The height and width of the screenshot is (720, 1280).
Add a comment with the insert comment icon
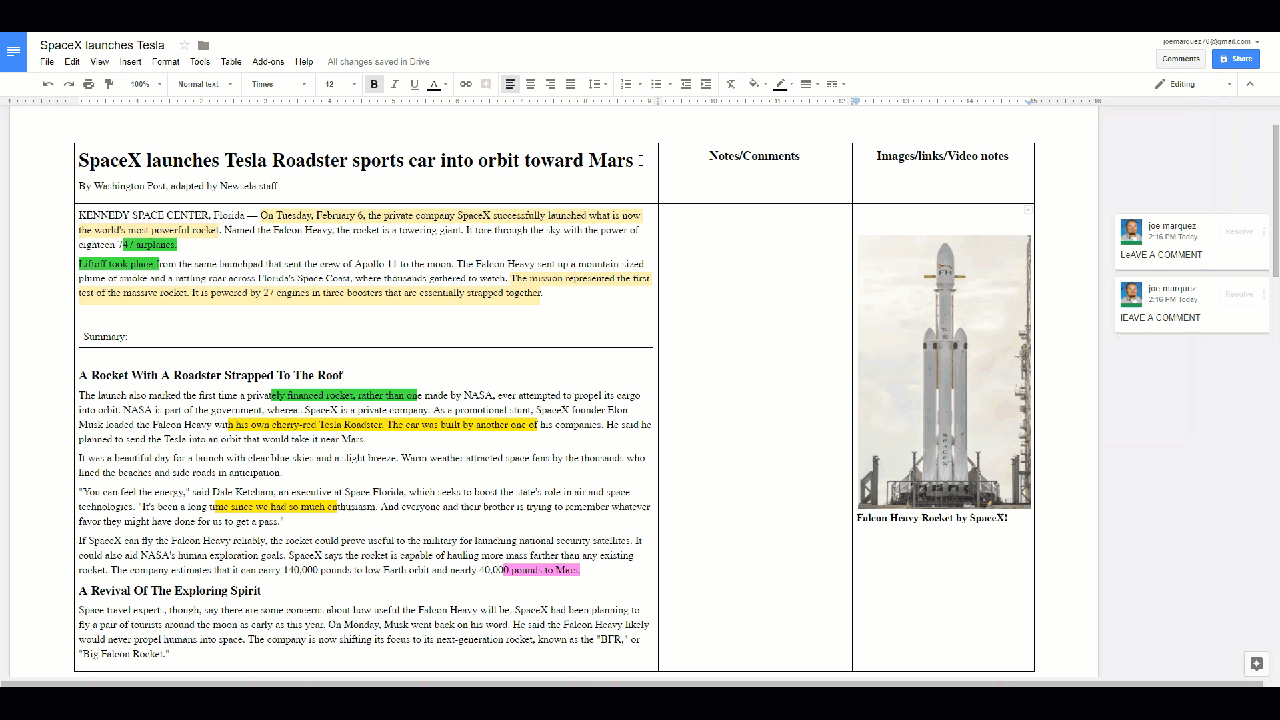click(486, 84)
